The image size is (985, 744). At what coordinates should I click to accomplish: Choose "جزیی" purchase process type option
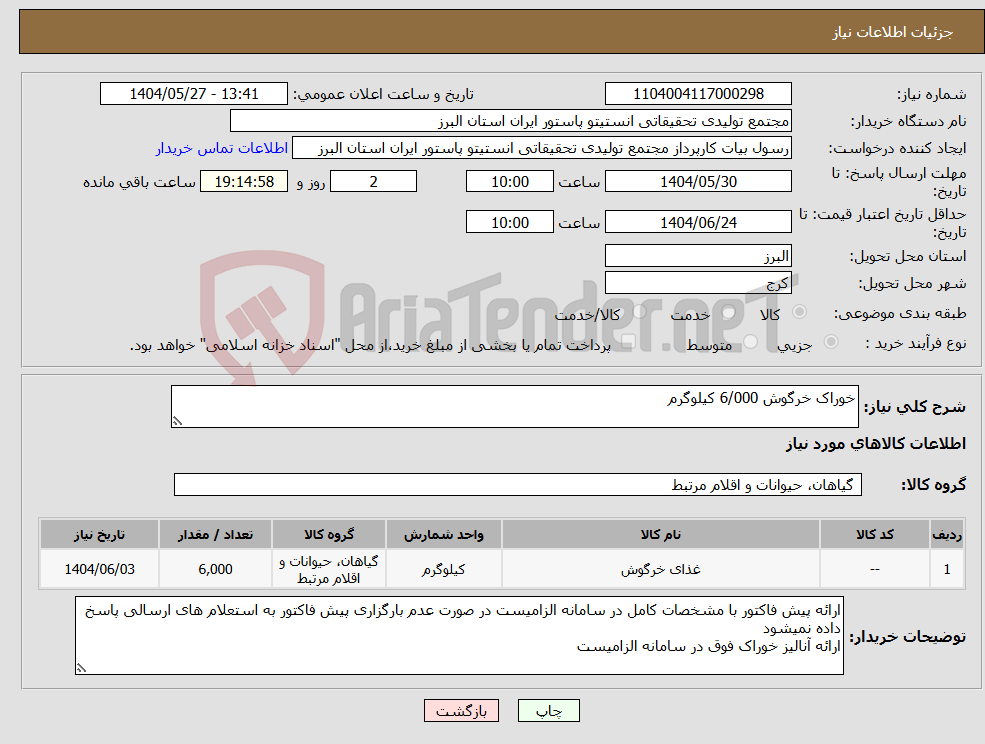829,342
